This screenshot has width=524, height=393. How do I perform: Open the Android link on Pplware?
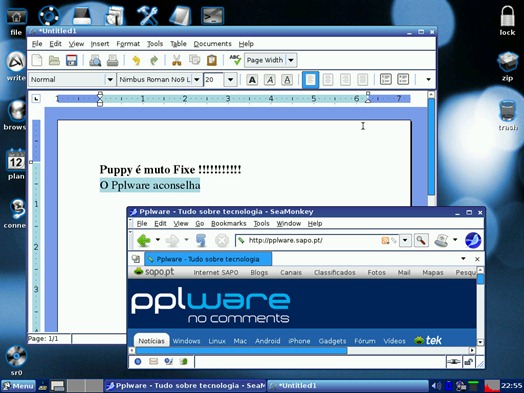click(268, 341)
